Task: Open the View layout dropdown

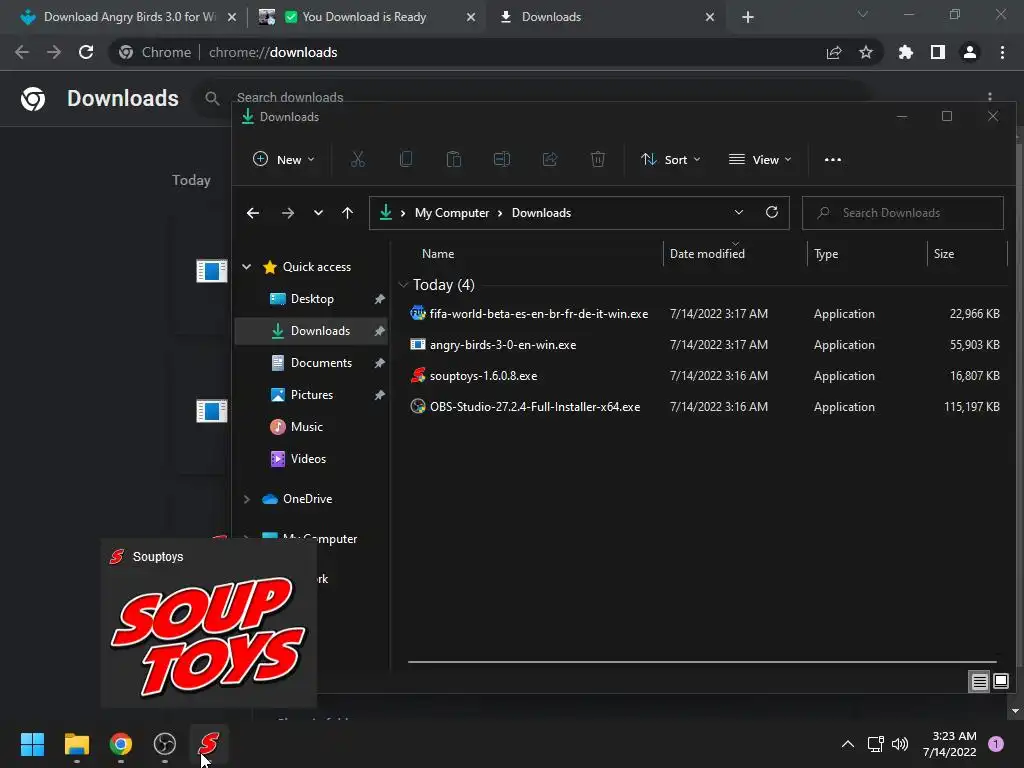Action: [760, 159]
